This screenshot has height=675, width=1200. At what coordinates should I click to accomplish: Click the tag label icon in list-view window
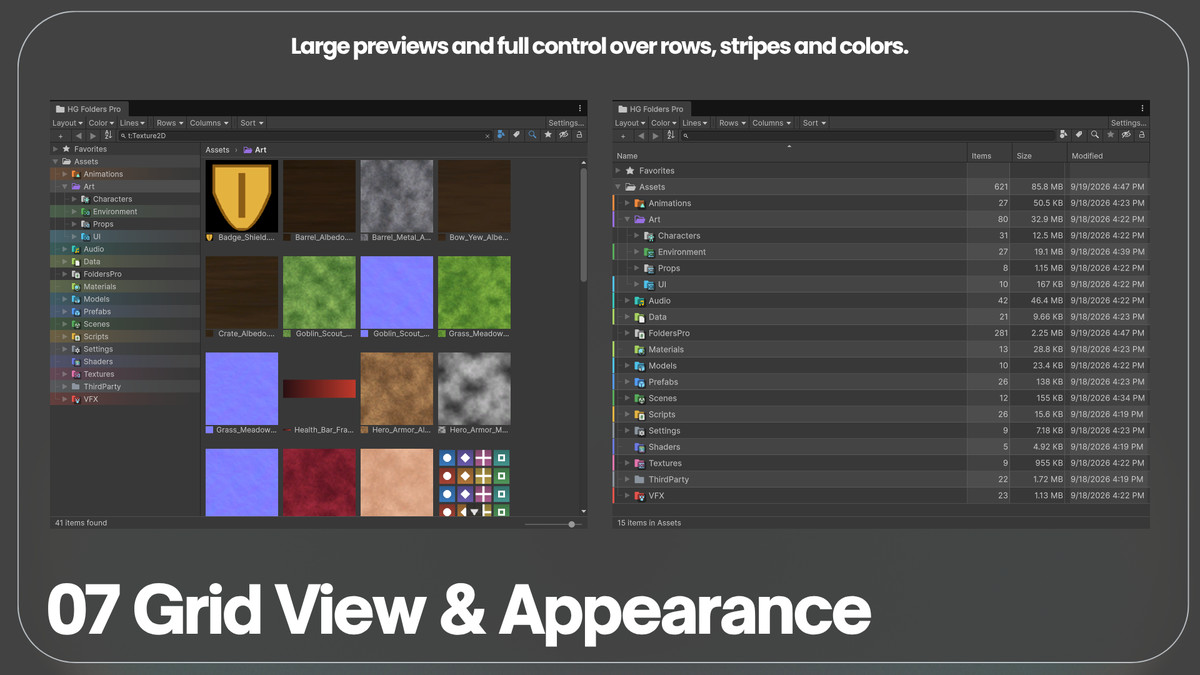pyautogui.click(x=1079, y=135)
